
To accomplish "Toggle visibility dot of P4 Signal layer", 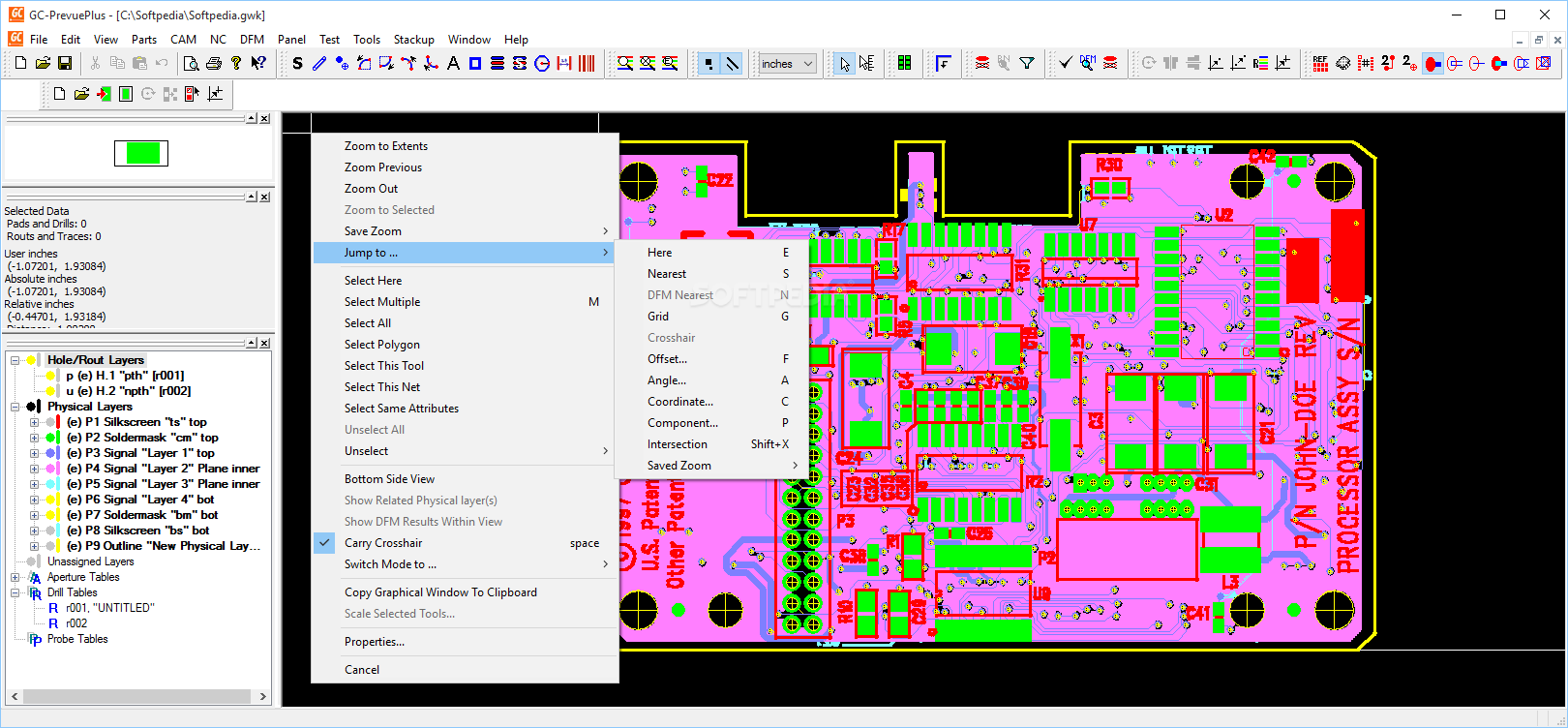I will (x=50, y=469).
